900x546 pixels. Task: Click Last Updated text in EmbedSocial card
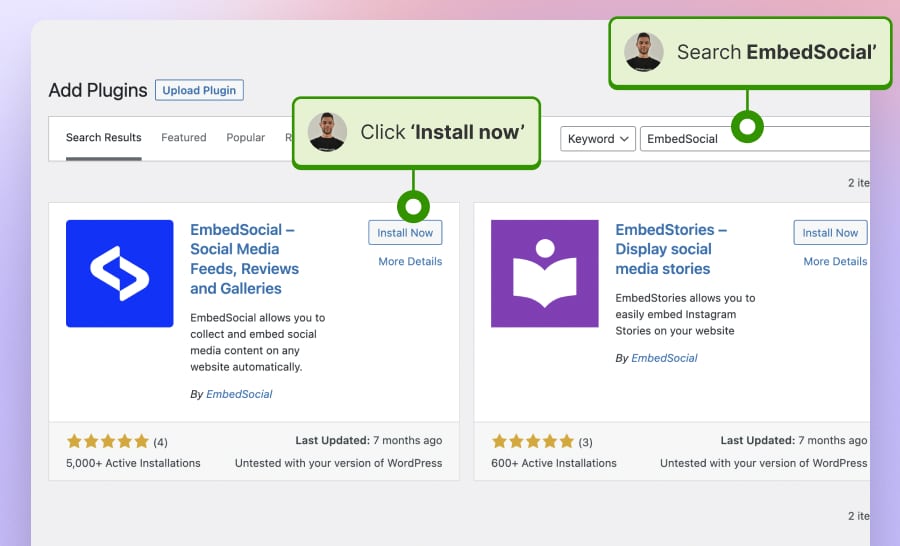pyautogui.click(x=368, y=440)
